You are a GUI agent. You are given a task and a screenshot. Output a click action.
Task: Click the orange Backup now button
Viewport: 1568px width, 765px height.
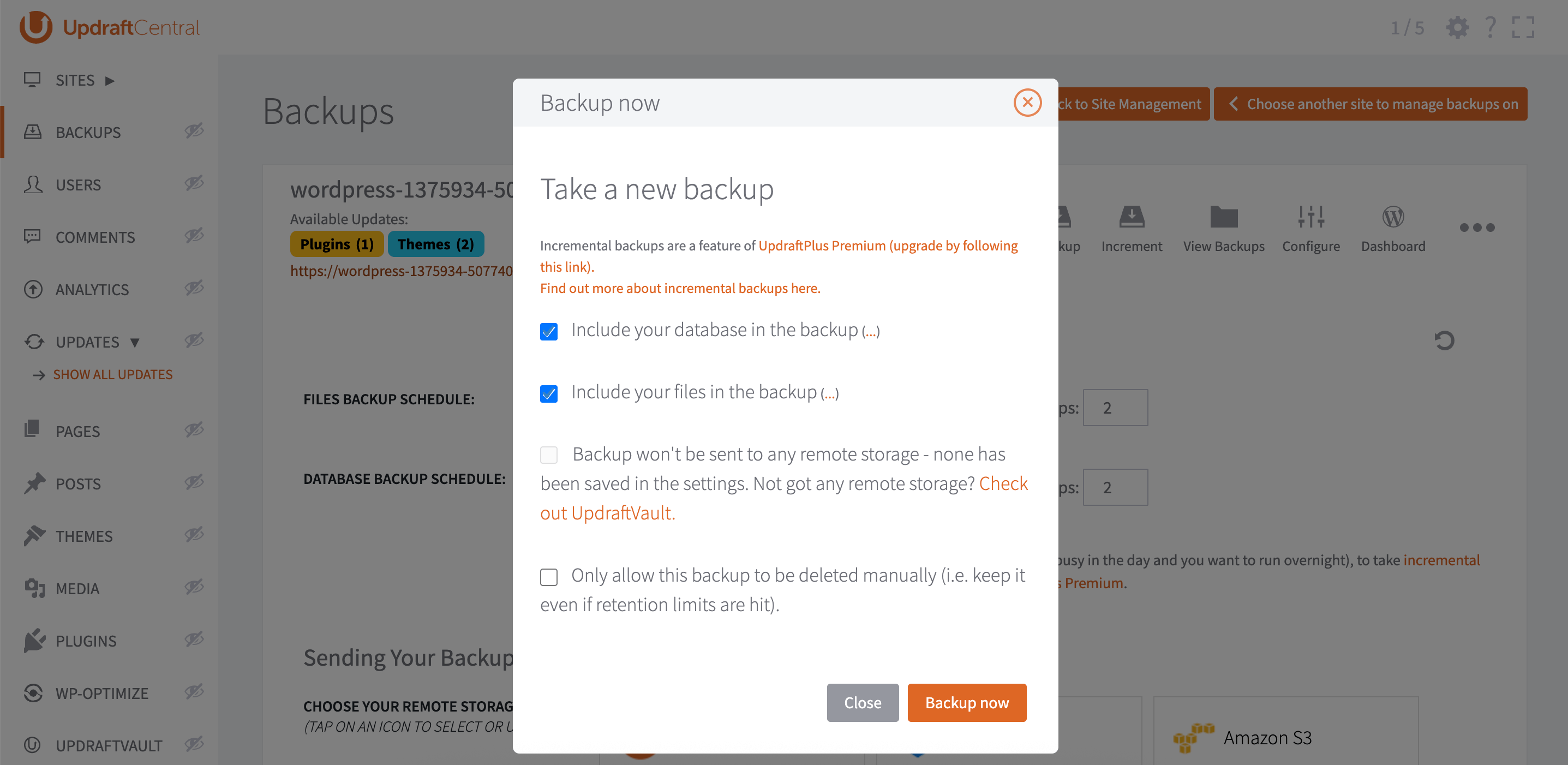[966, 703]
